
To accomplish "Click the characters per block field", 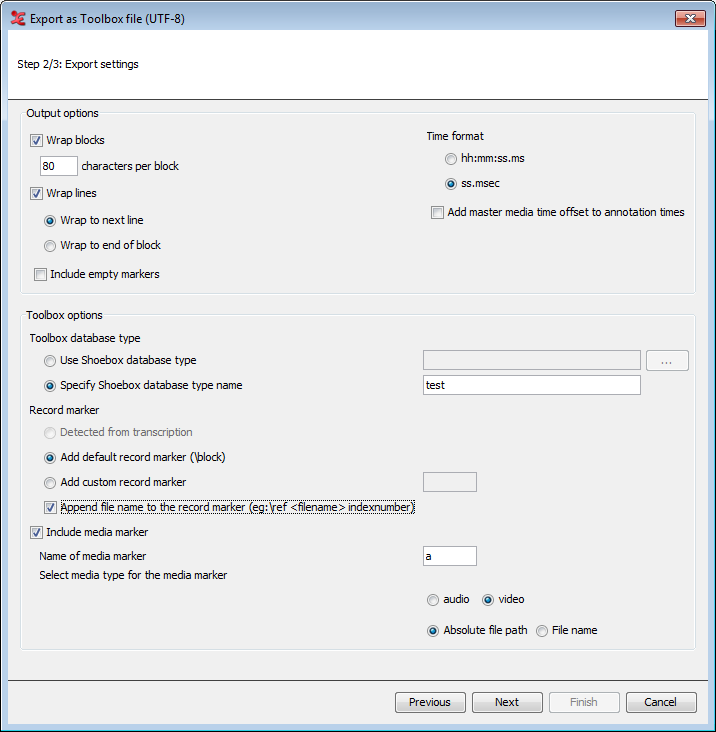I will click(x=59, y=166).
